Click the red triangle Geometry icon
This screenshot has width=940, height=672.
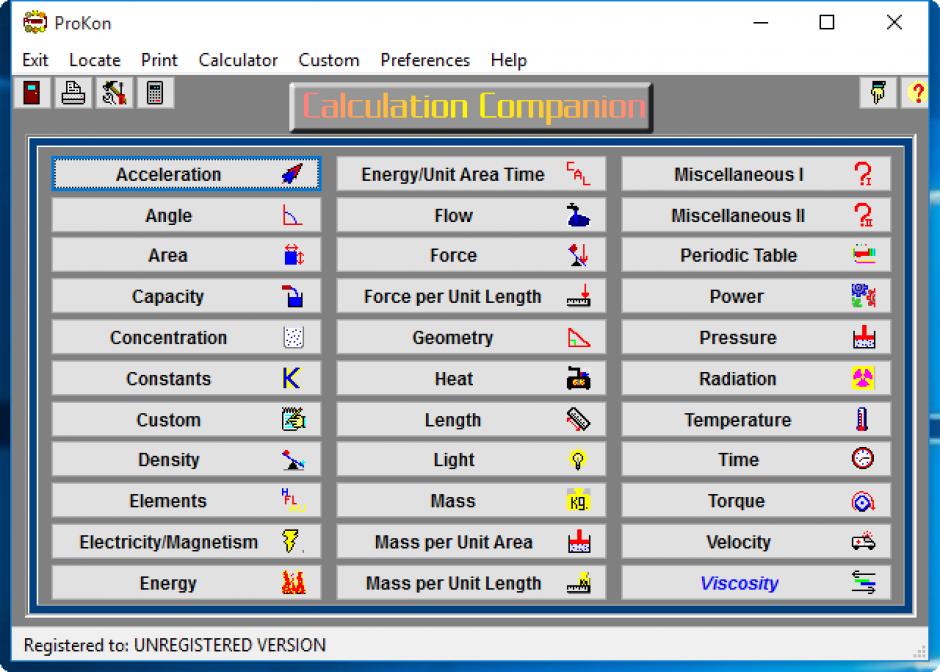579,337
